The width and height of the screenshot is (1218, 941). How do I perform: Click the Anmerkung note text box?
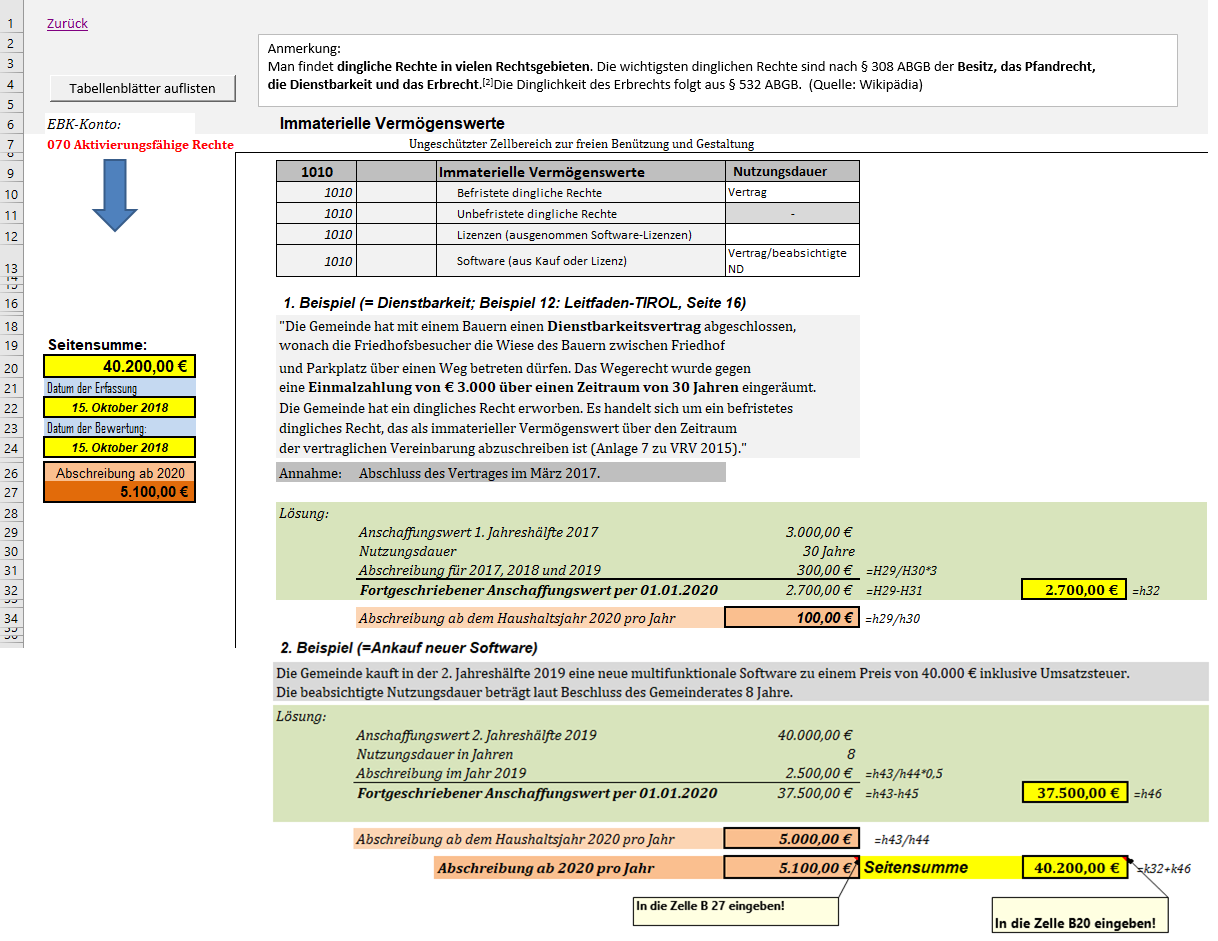pyautogui.click(x=717, y=70)
